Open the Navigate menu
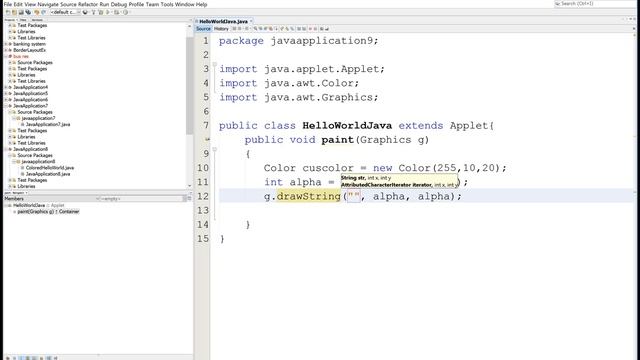Screen dimensions: 640x360 click(x=48, y=4)
